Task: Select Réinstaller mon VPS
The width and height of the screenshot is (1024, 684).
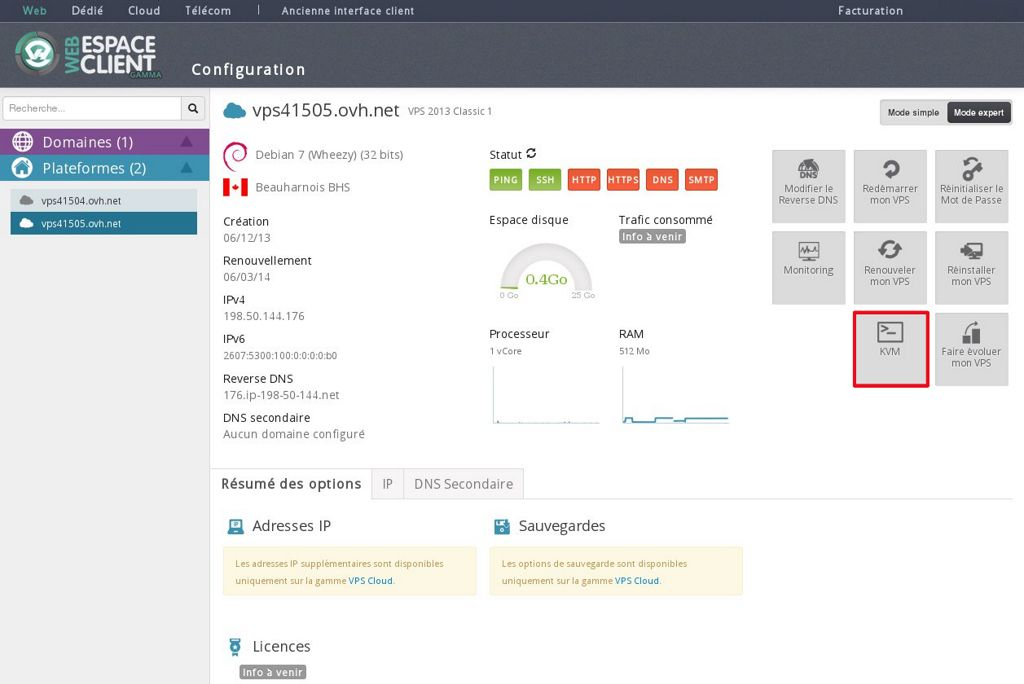Action: coord(971,267)
